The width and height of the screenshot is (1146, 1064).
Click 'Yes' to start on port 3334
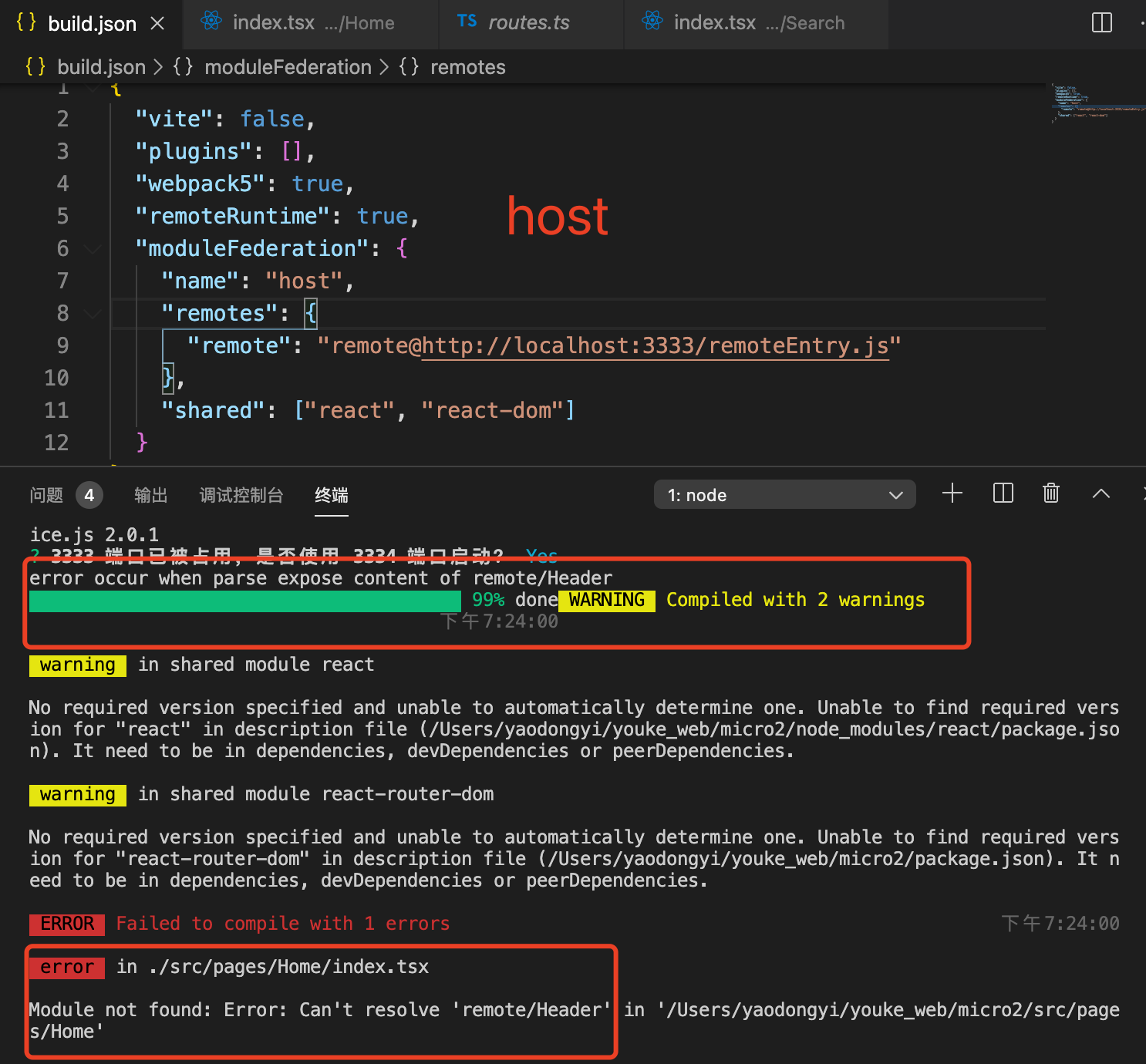(541, 555)
